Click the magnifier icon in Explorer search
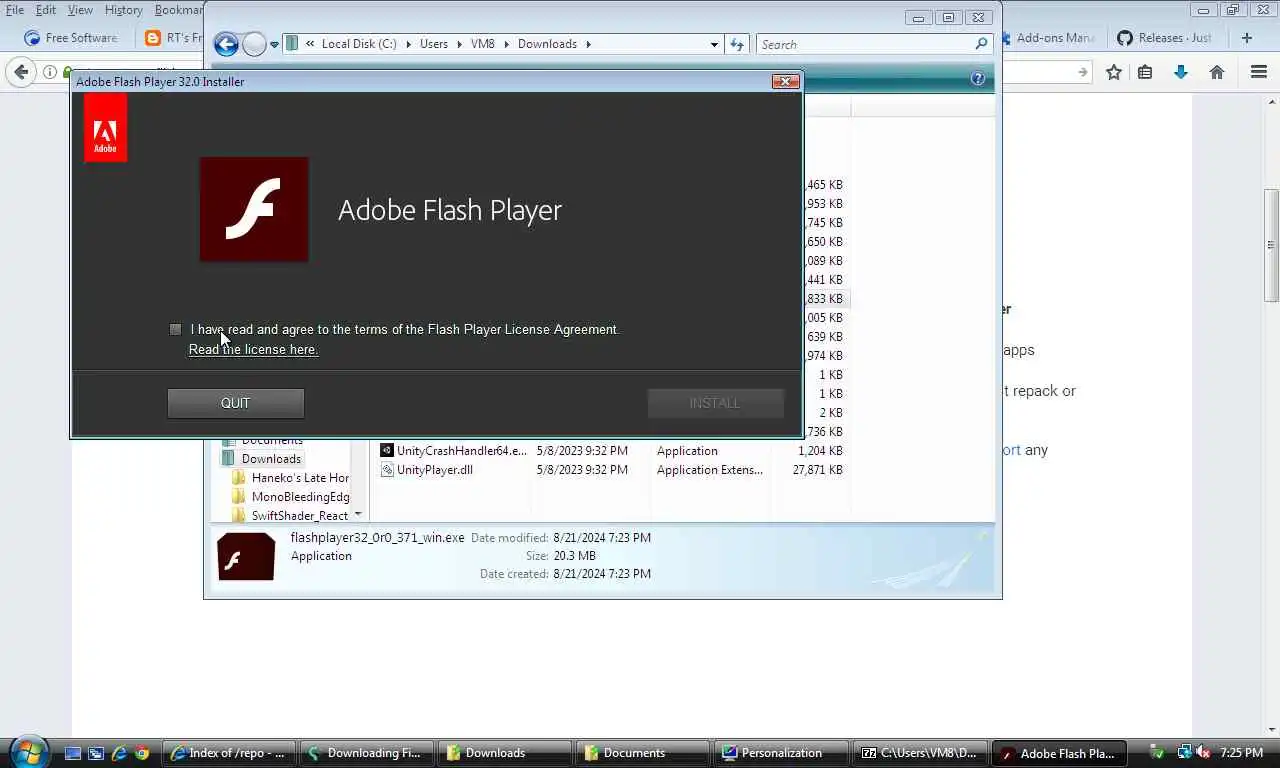This screenshot has width=1280, height=768. point(982,44)
